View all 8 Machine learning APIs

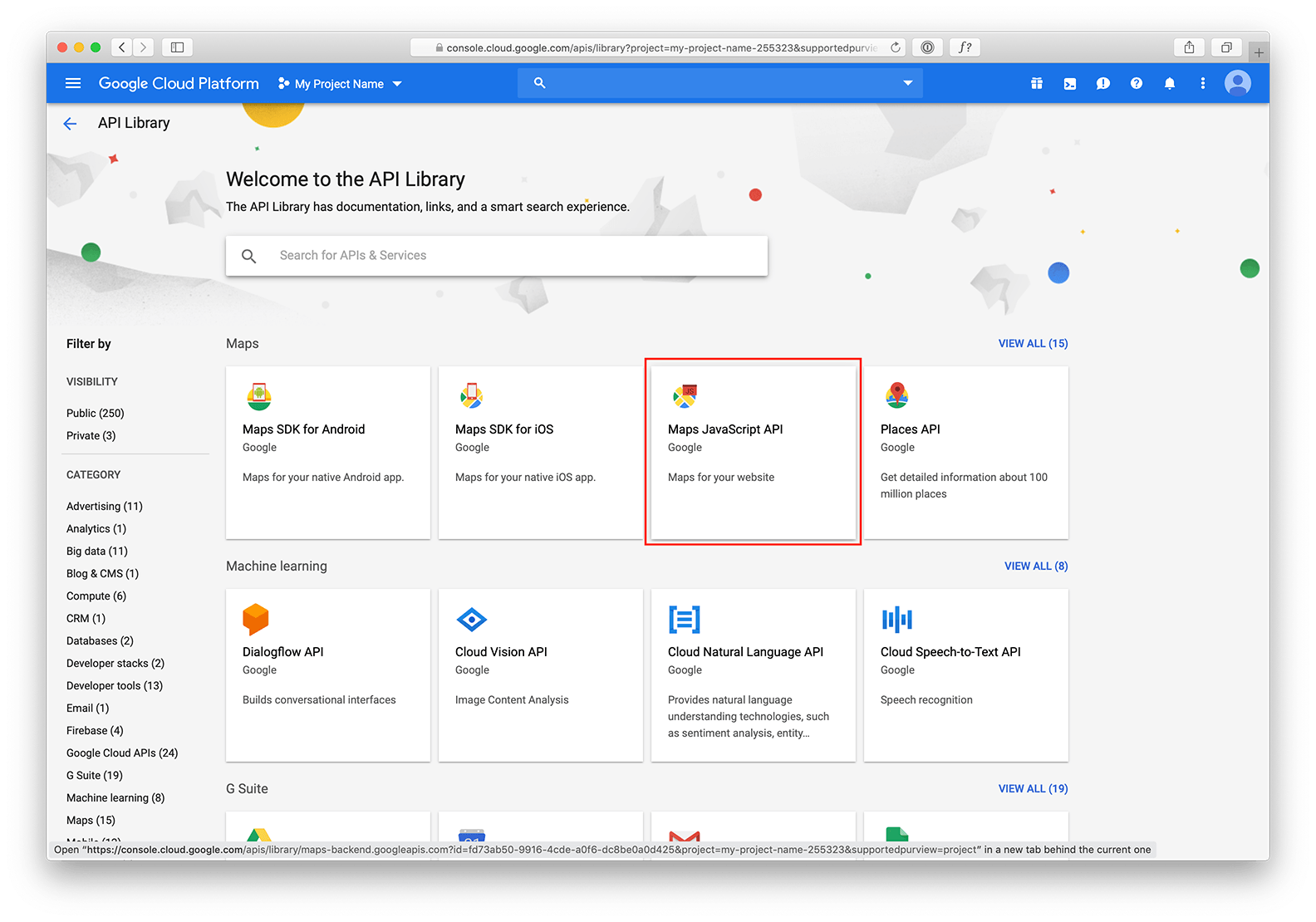click(x=1036, y=566)
